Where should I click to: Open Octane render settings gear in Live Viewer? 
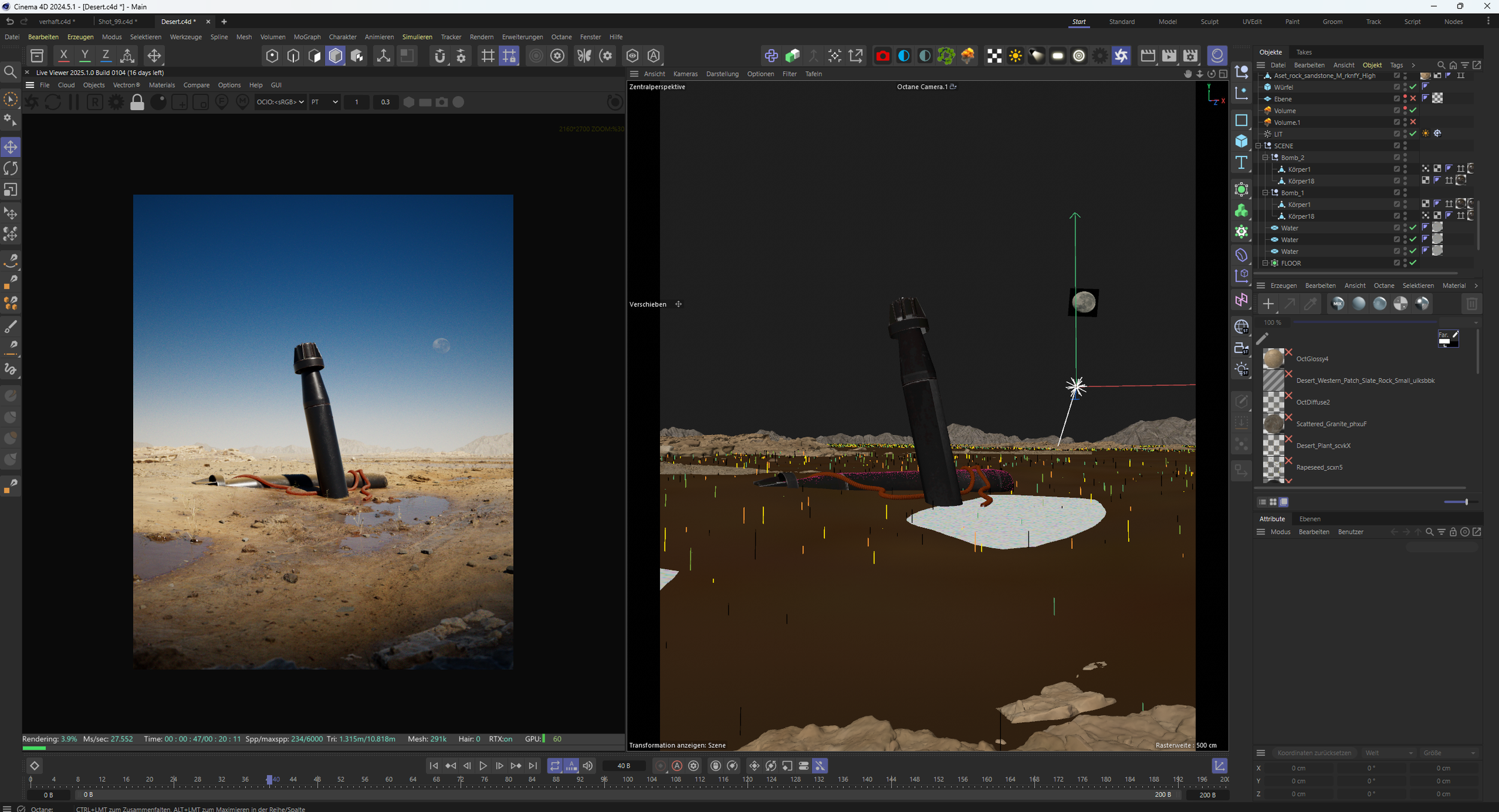(x=116, y=102)
